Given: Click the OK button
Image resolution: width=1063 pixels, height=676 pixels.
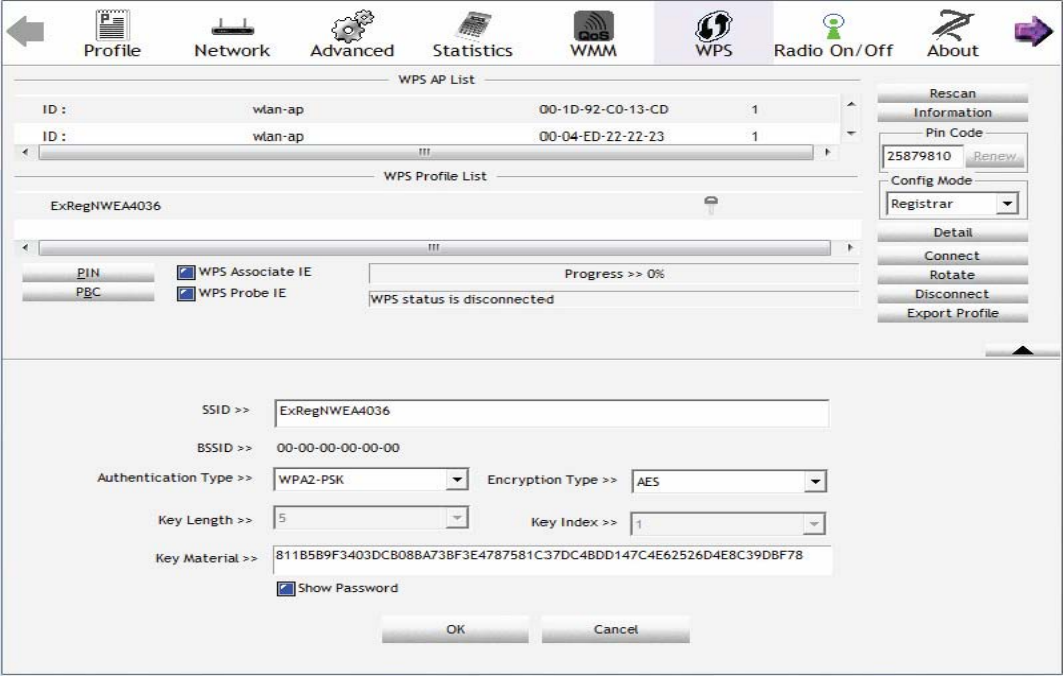Looking at the screenshot, I should [456, 629].
